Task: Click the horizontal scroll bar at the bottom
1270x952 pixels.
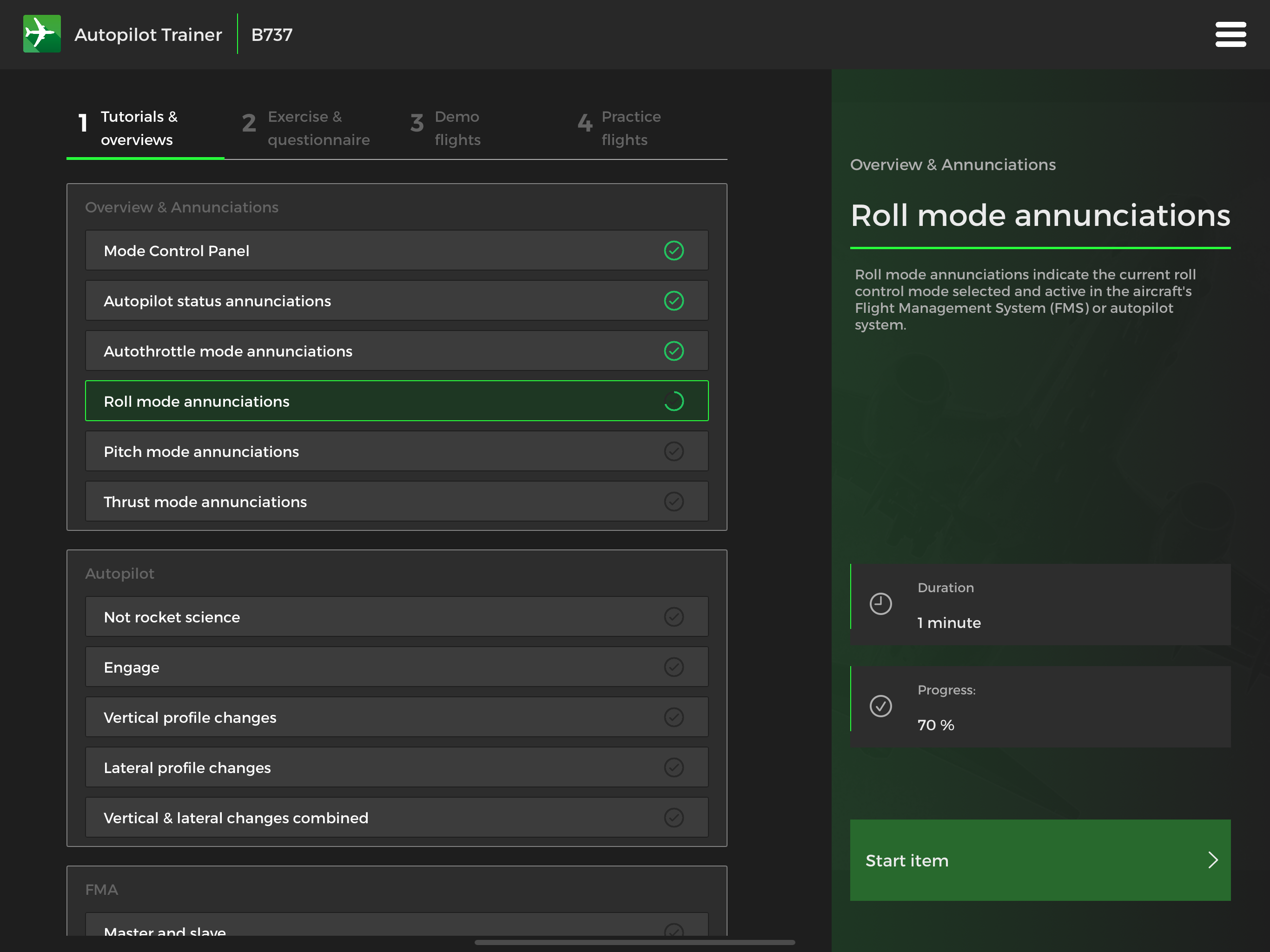Action: (x=635, y=942)
